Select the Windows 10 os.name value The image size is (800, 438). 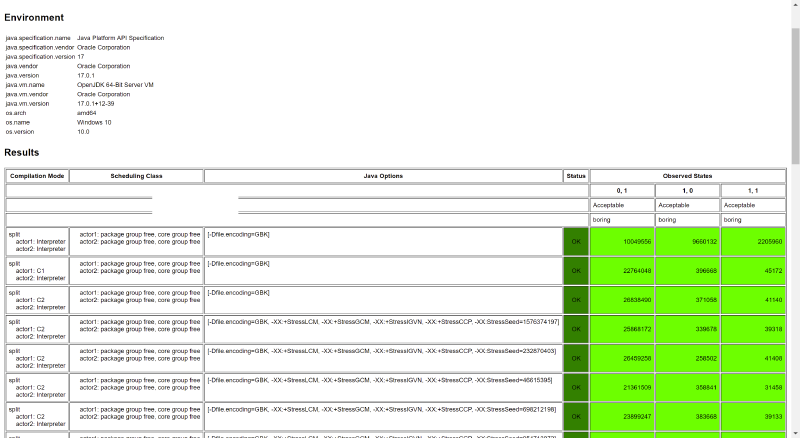coord(94,122)
